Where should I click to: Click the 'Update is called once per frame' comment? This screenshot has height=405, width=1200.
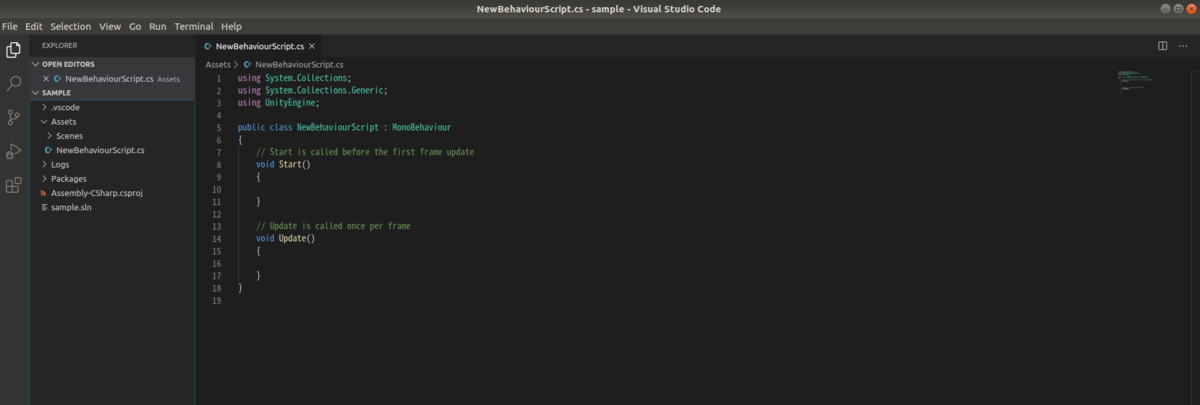(333, 226)
